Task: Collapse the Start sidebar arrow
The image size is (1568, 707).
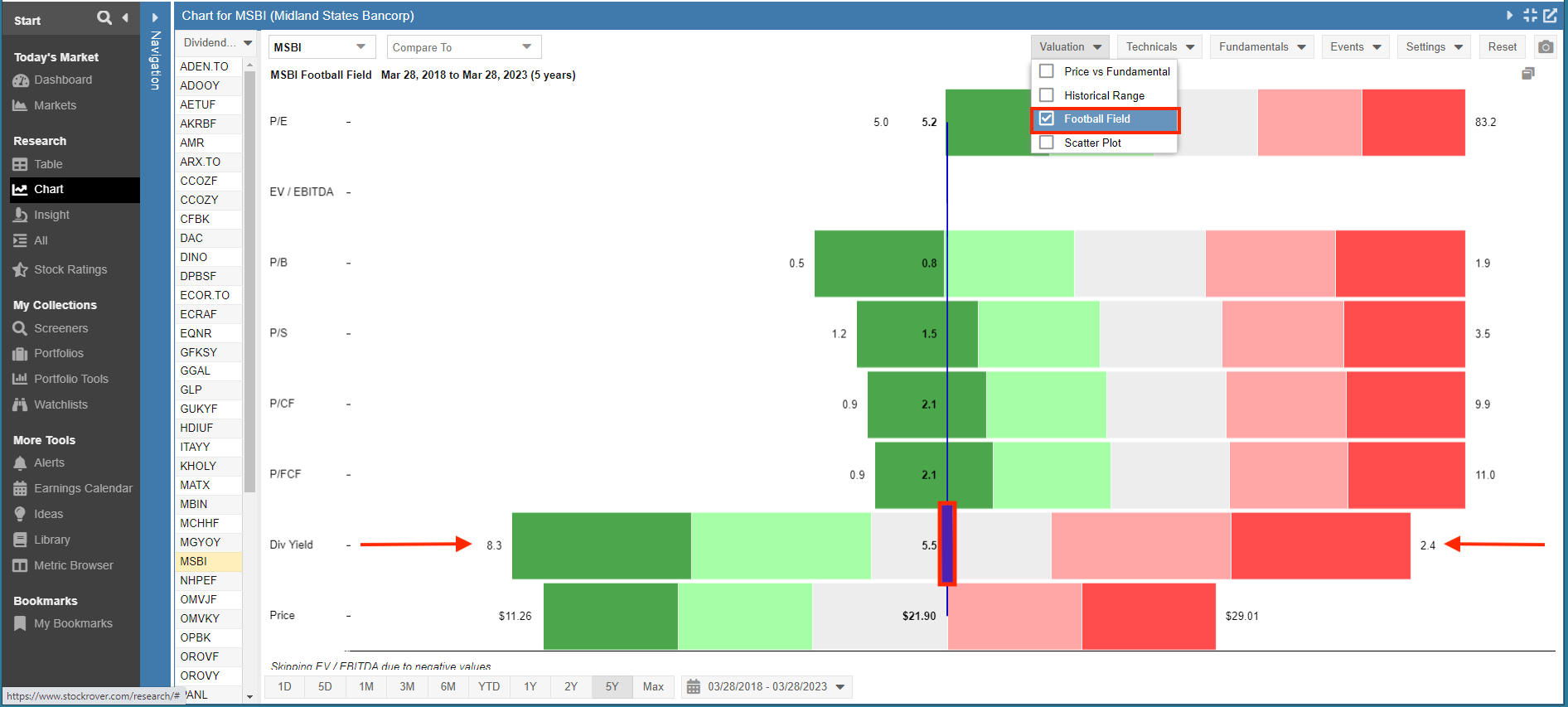Action: click(x=125, y=17)
